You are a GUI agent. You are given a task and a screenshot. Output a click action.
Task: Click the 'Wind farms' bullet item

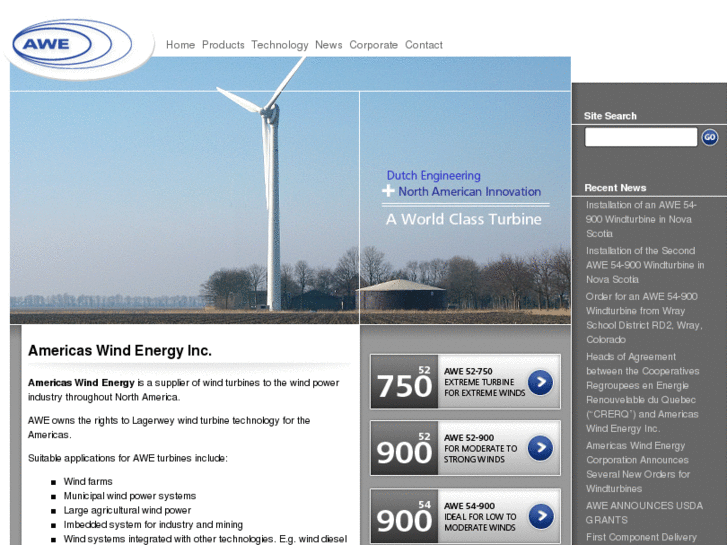[88, 481]
